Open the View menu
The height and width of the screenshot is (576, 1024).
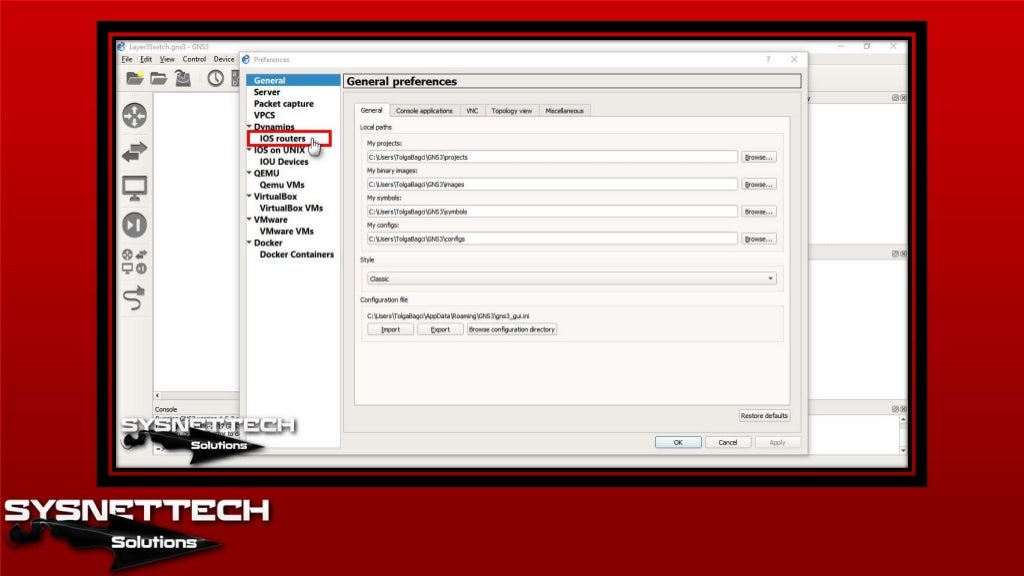tap(167, 59)
